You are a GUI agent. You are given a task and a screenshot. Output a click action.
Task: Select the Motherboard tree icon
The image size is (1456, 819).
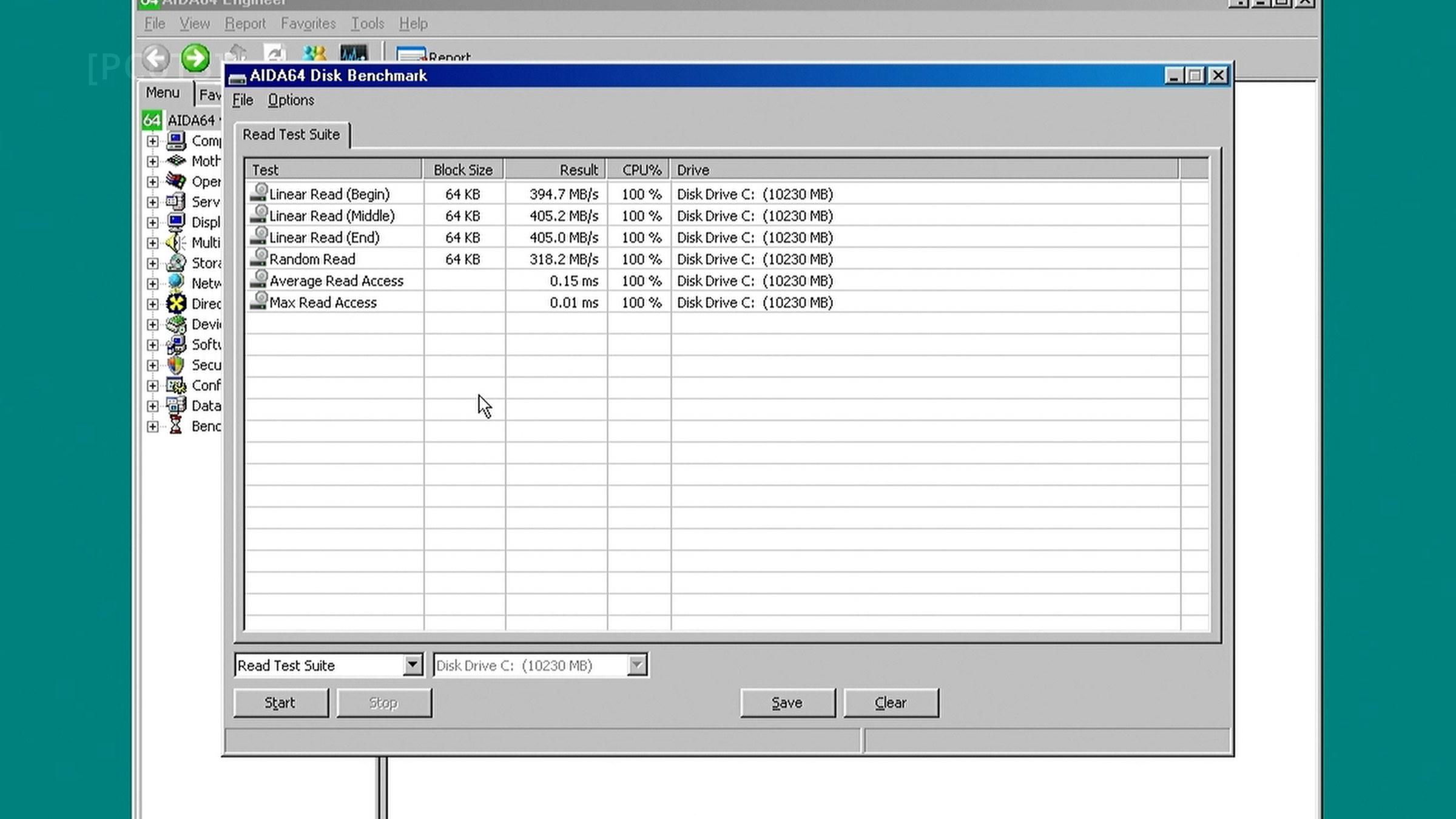(x=177, y=161)
